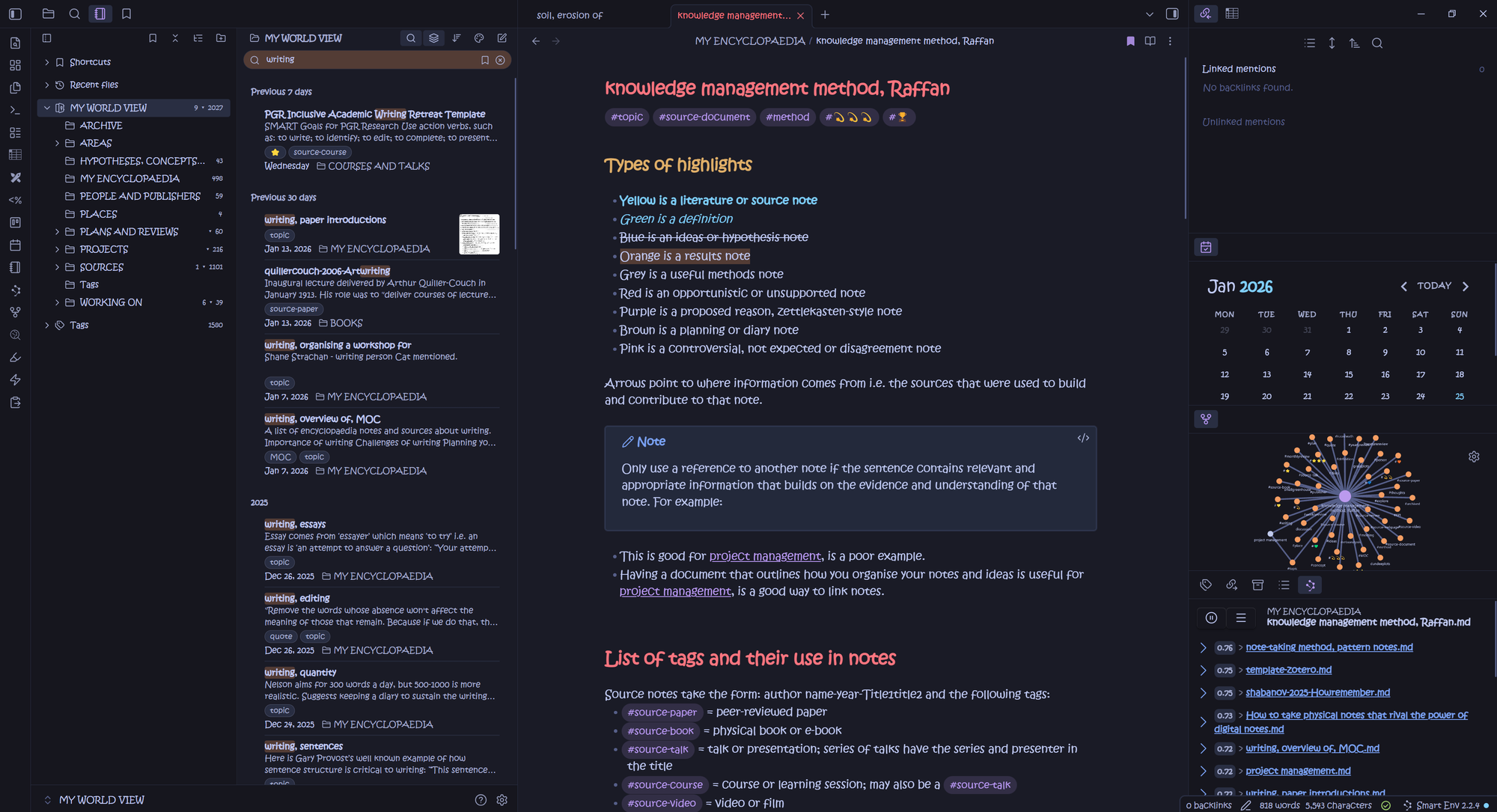Click the sort order icon in file list
Screen dimensions: 1497x812
click(457, 38)
